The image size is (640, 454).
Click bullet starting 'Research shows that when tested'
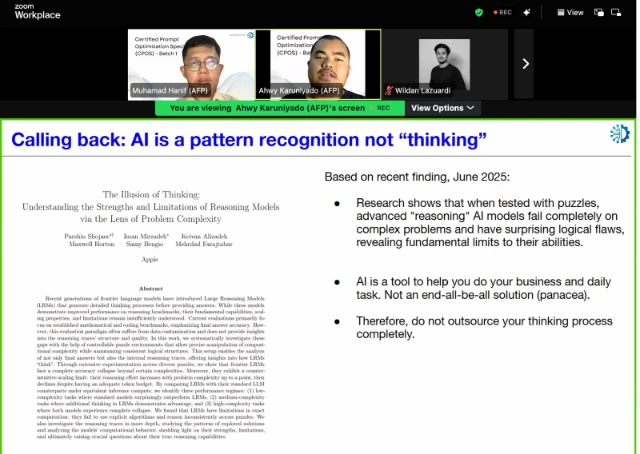click(x=490, y=223)
